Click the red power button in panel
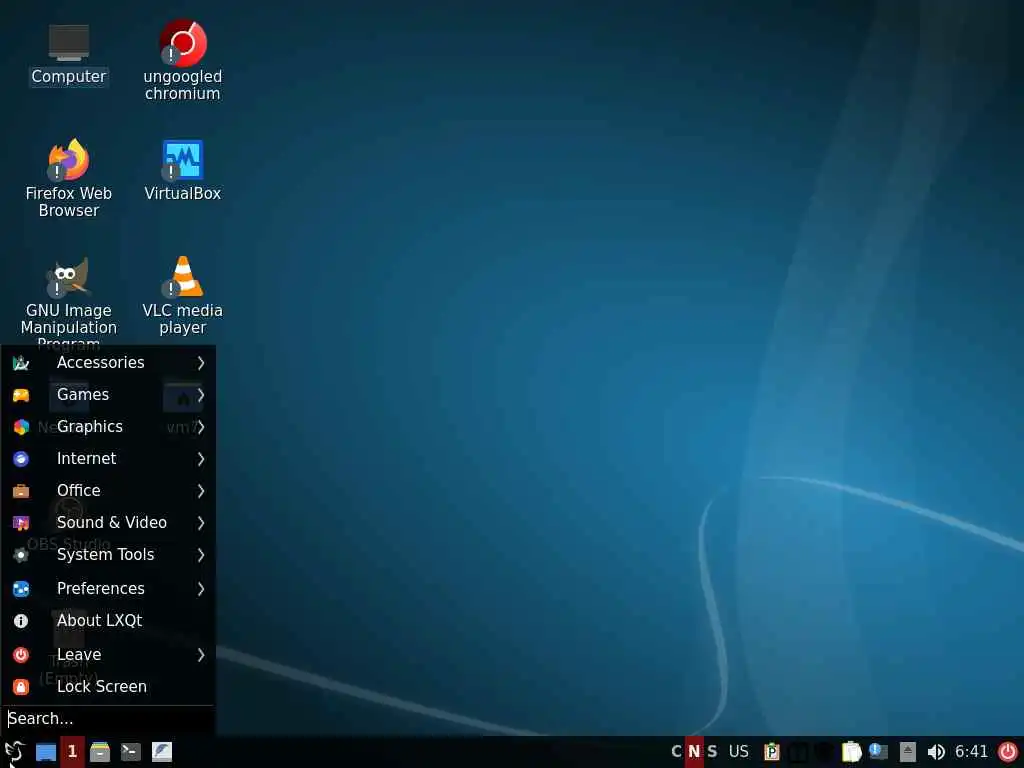Screen dimensions: 1024x768 (x=1008, y=752)
